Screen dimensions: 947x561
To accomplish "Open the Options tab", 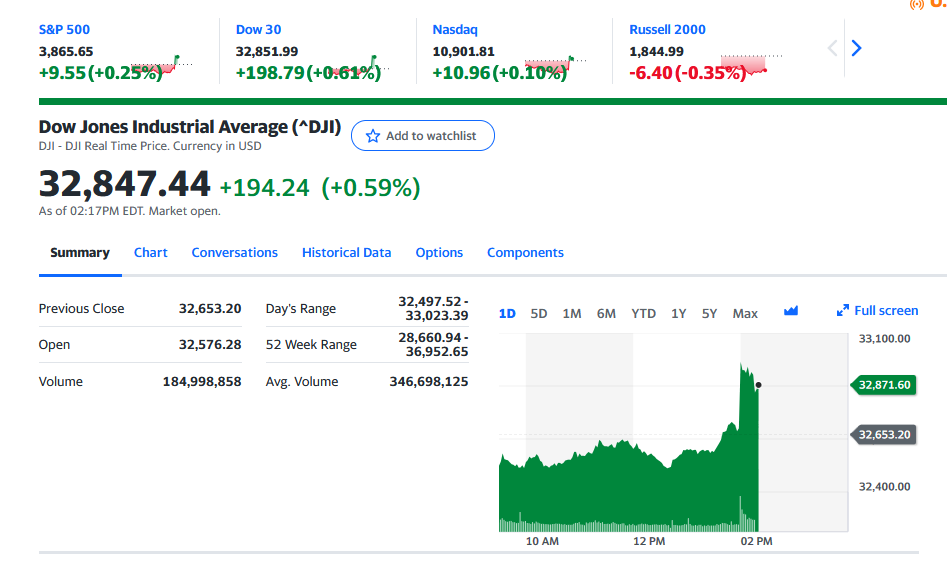I will (x=439, y=252).
